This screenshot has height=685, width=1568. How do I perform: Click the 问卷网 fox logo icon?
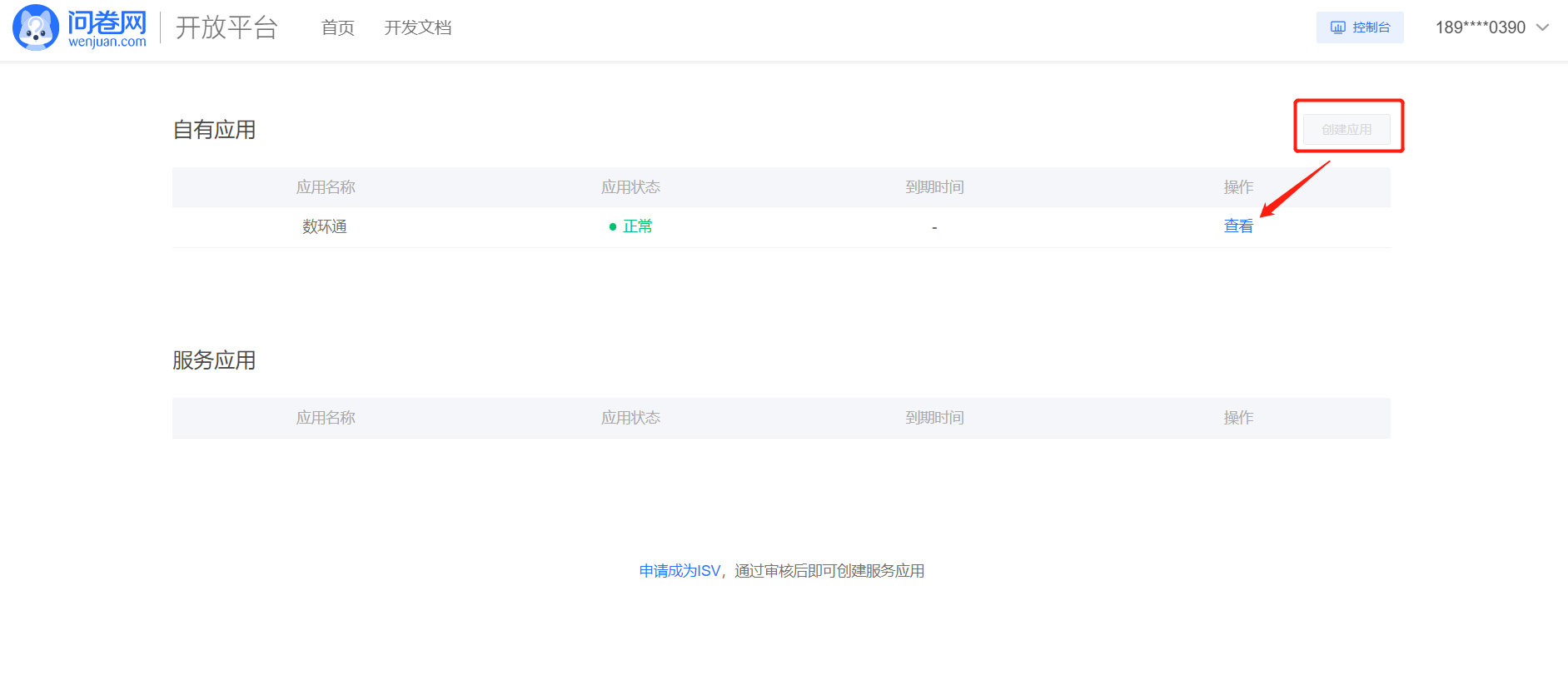tap(36, 27)
